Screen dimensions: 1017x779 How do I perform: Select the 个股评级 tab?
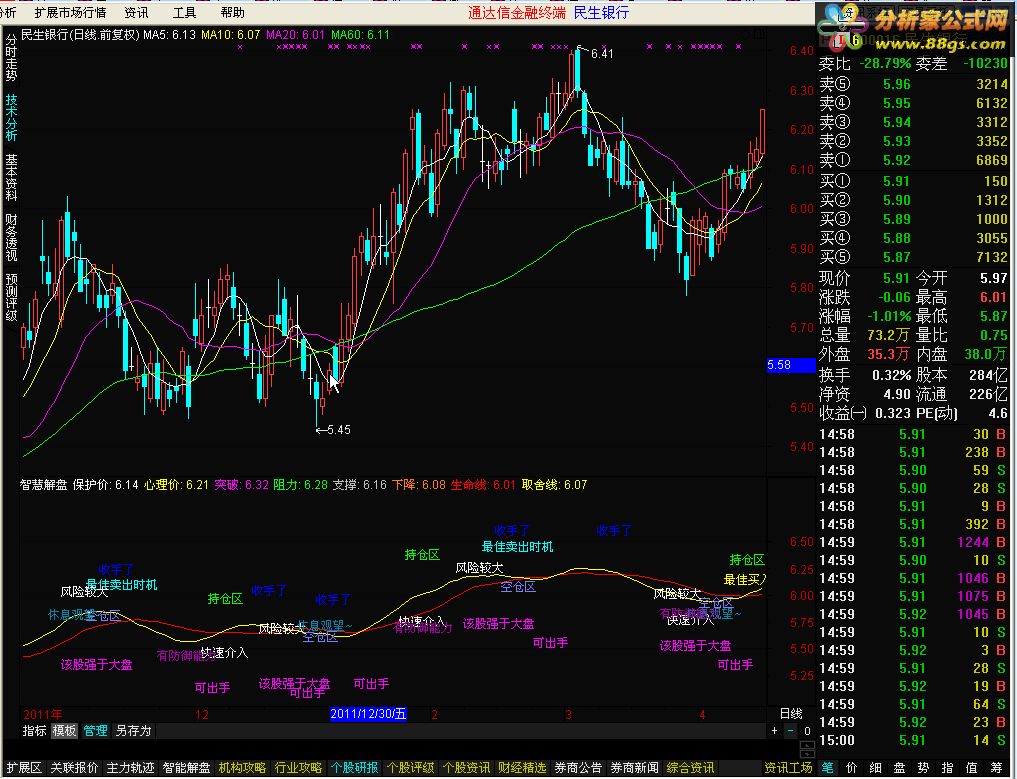(x=410, y=768)
